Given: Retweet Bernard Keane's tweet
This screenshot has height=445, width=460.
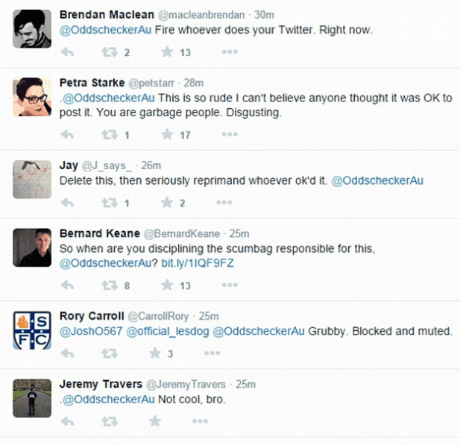Looking at the screenshot, I should coord(110,285).
